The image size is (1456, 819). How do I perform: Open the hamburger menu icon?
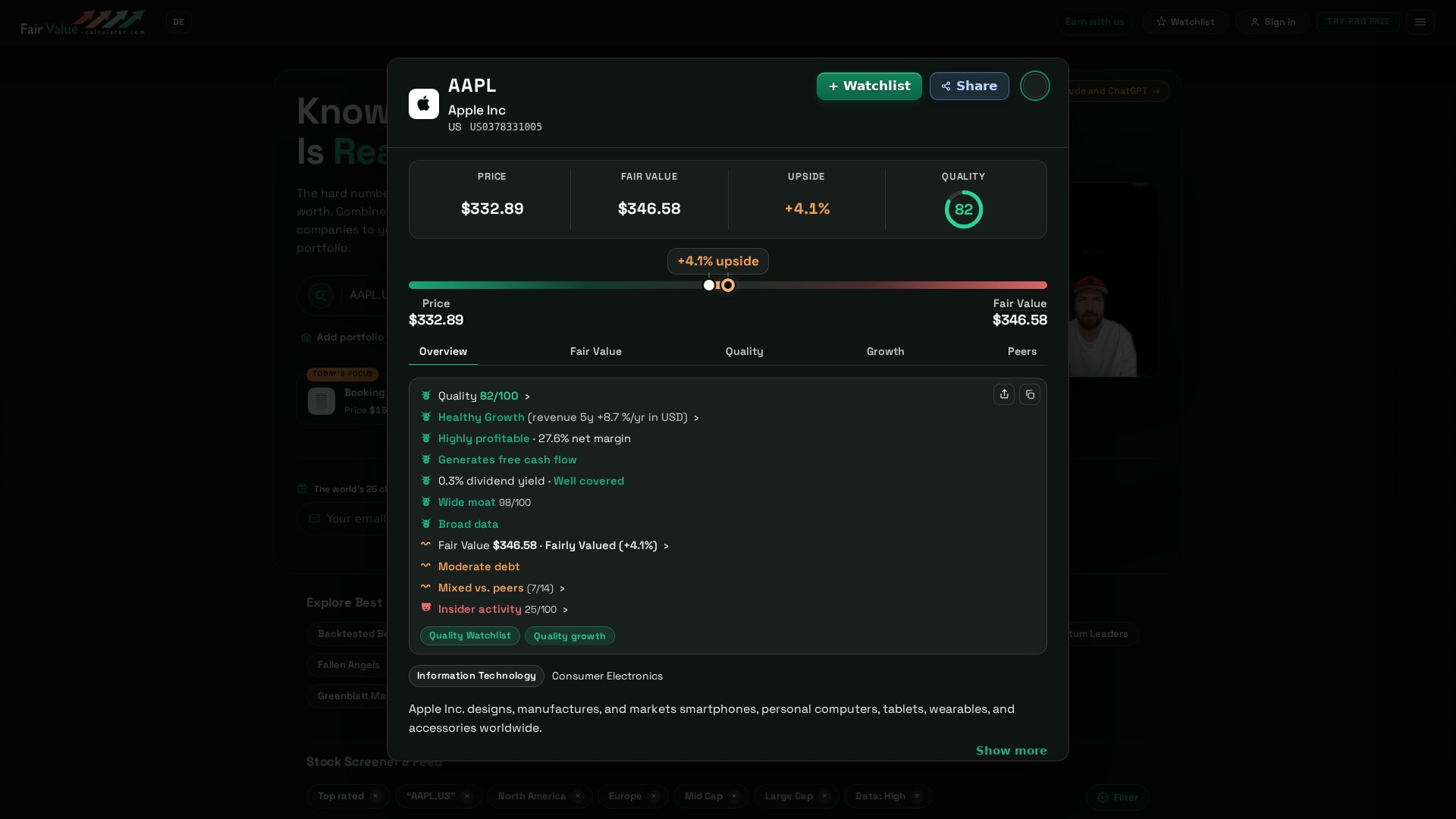coord(1420,22)
